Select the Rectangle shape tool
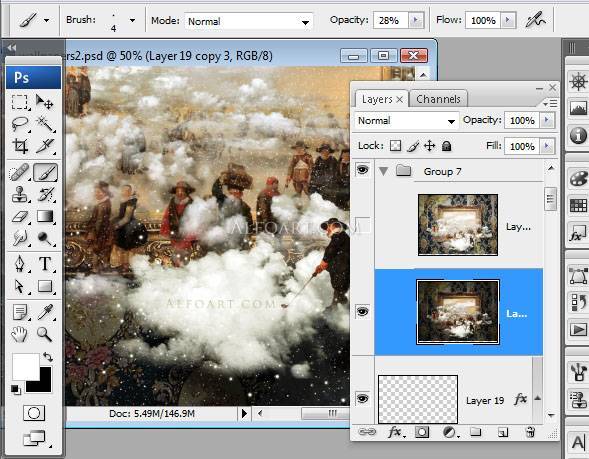This screenshot has height=459, width=589. click(45, 287)
